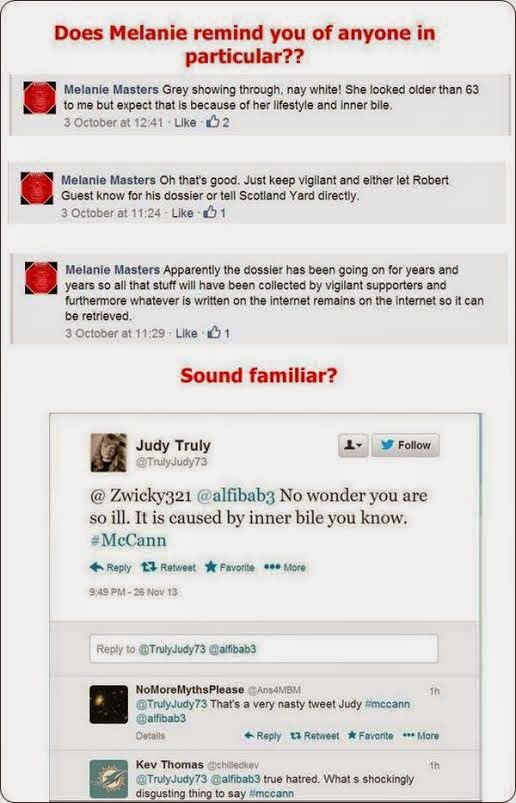
Task: Click thumbs-up icon on 11:24 comment
Action: [209, 212]
